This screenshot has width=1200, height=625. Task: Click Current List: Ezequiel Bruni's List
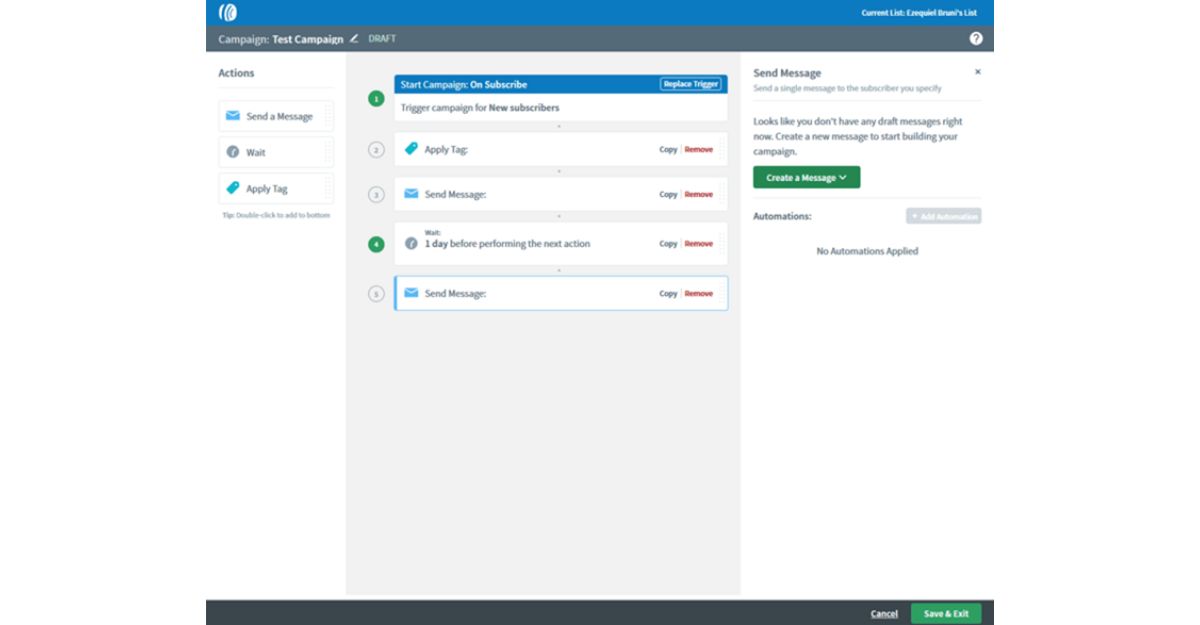pos(919,13)
